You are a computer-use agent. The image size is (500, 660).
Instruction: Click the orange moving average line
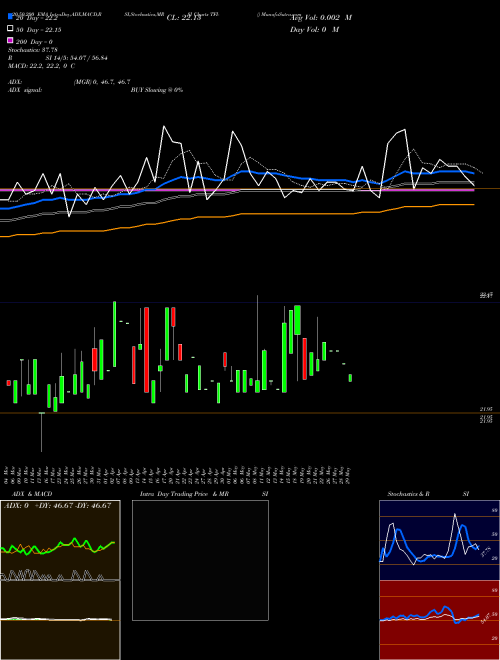[237, 220]
